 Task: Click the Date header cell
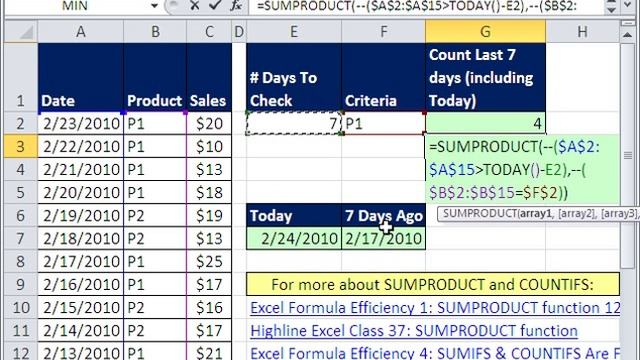click(x=80, y=77)
